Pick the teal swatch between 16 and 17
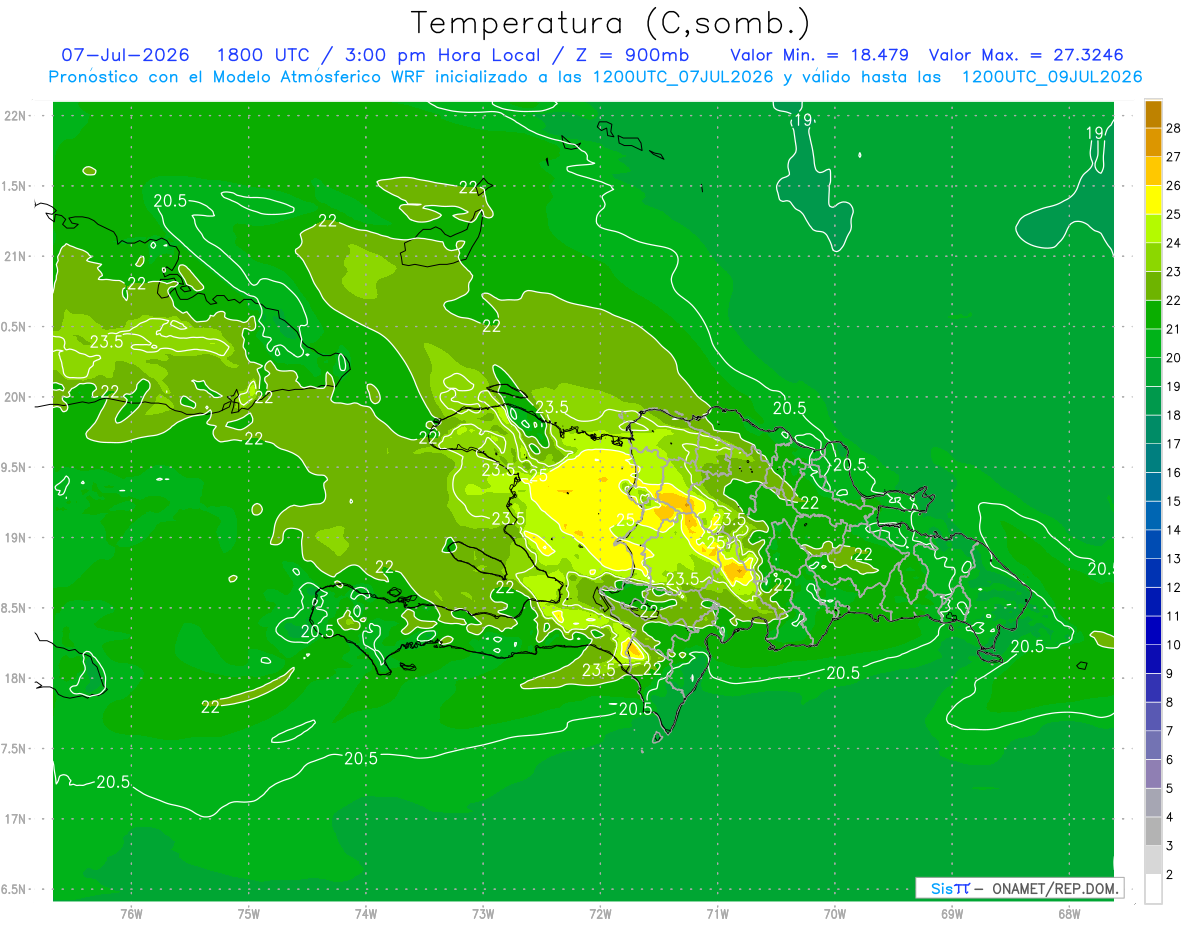The height and width of the screenshot is (927, 1200). point(1153,458)
